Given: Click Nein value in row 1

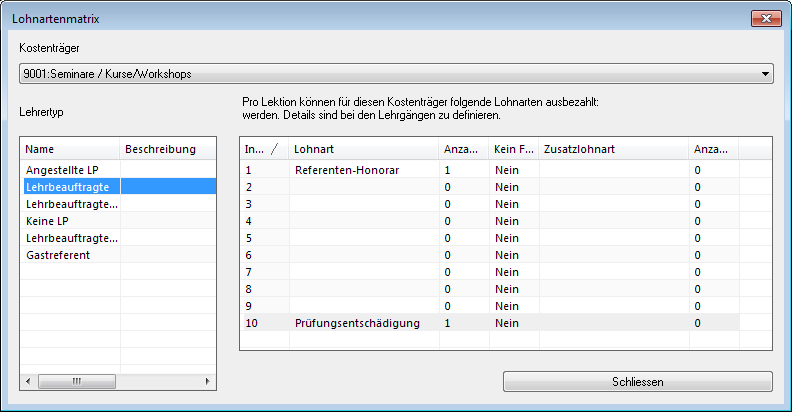Looking at the screenshot, I should point(505,170).
